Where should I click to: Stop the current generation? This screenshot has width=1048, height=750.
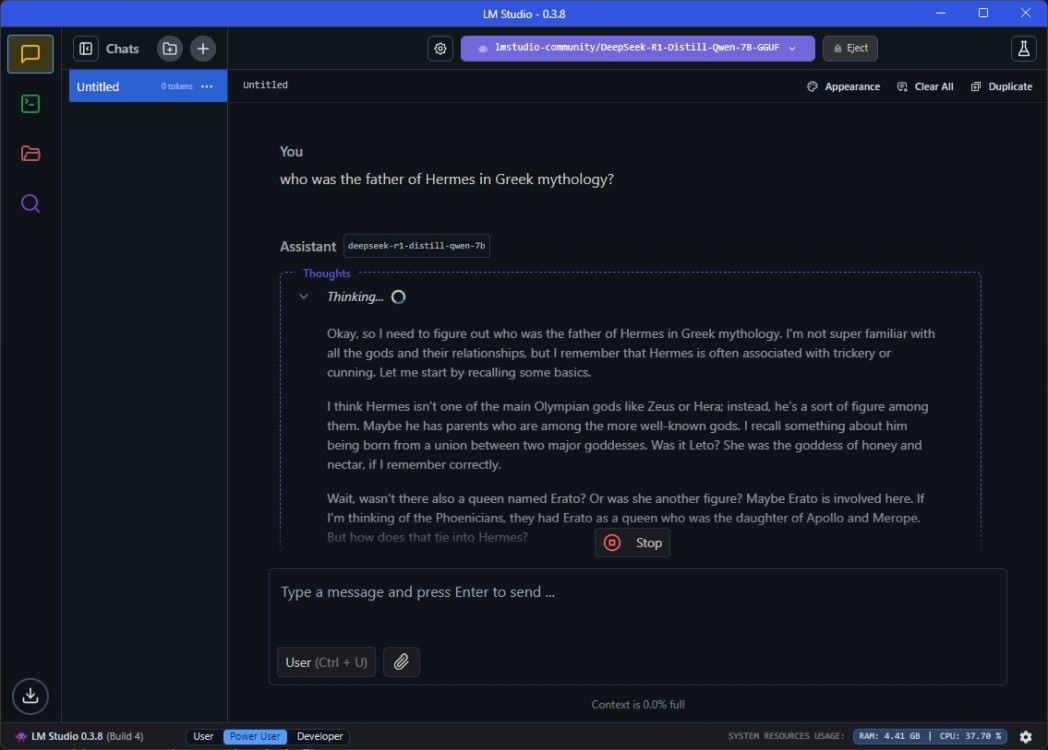[x=632, y=542]
